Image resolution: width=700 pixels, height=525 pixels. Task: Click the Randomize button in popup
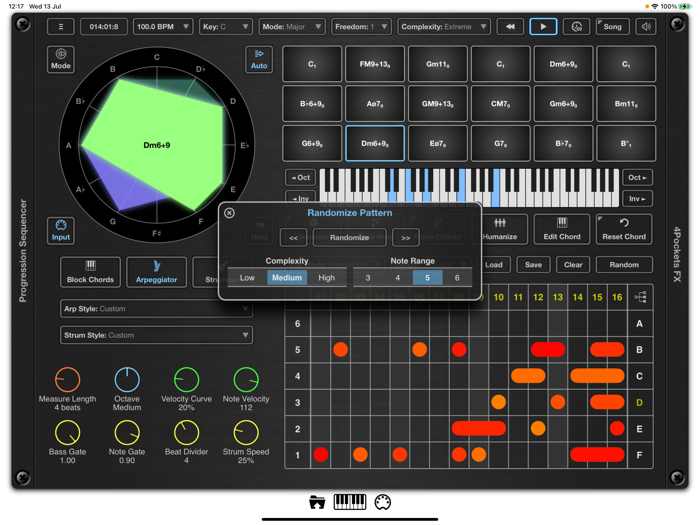349,238
